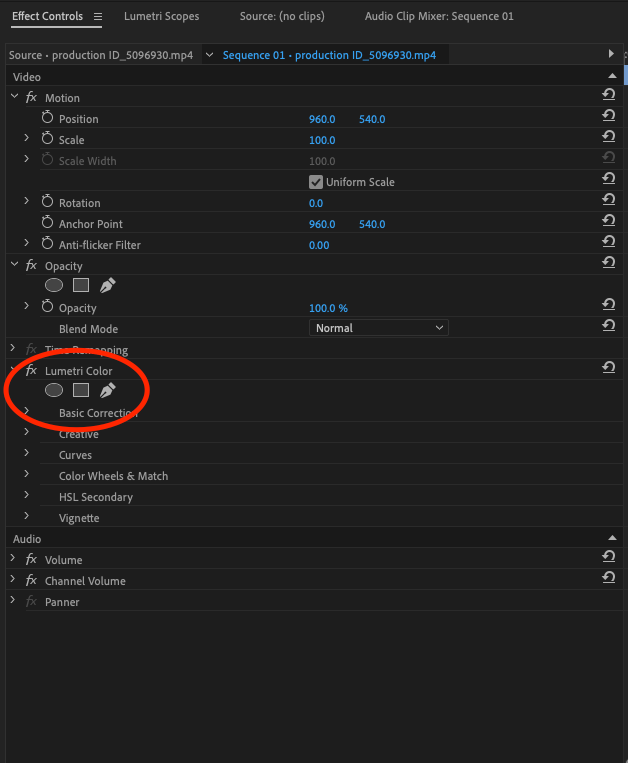Toggle the Scale animation stopwatch
The image size is (628, 763).
(x=47, y=140)
